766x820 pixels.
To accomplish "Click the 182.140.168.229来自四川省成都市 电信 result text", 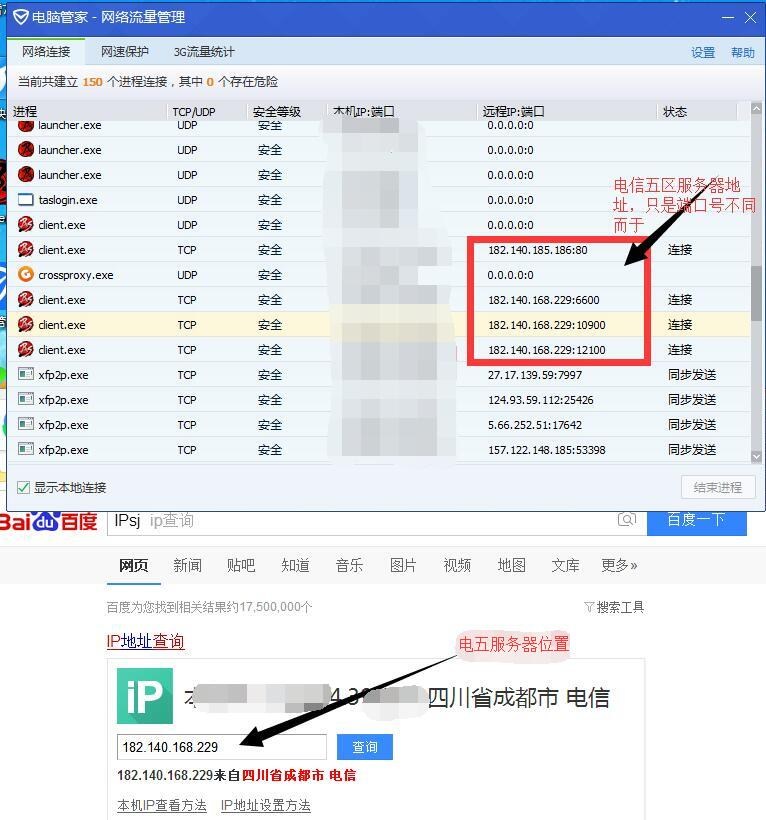I will (236, 775).
